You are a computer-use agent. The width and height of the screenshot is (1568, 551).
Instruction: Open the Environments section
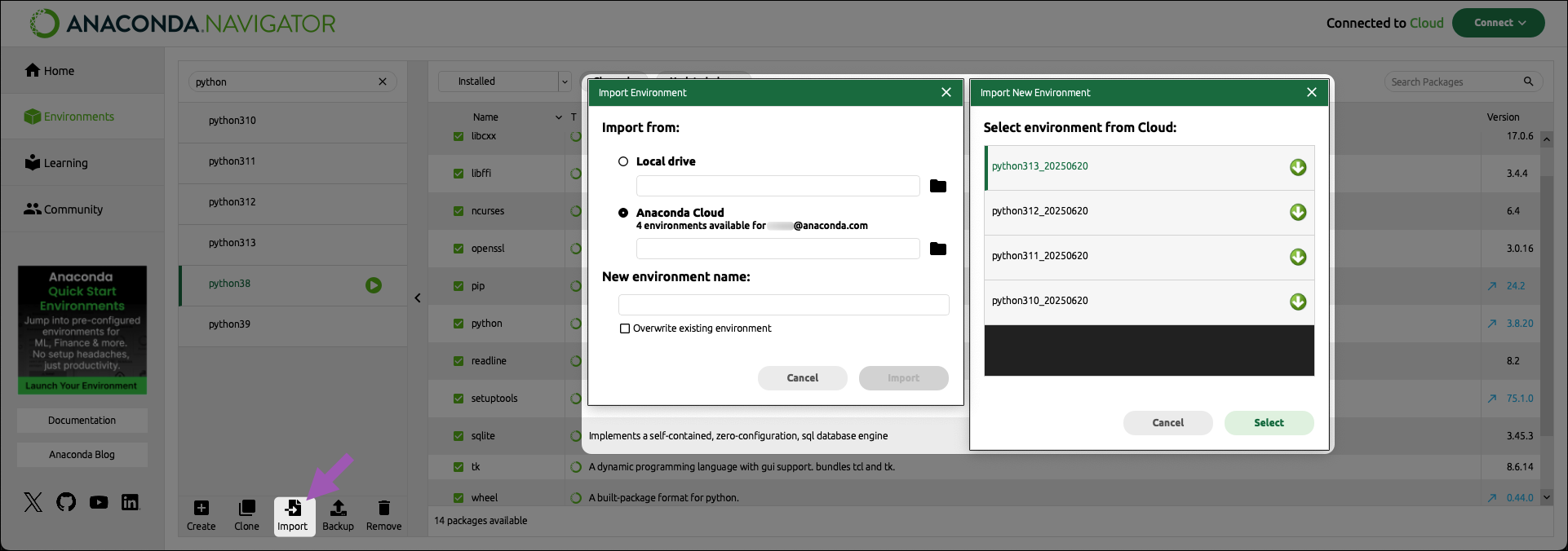point(82,117)
